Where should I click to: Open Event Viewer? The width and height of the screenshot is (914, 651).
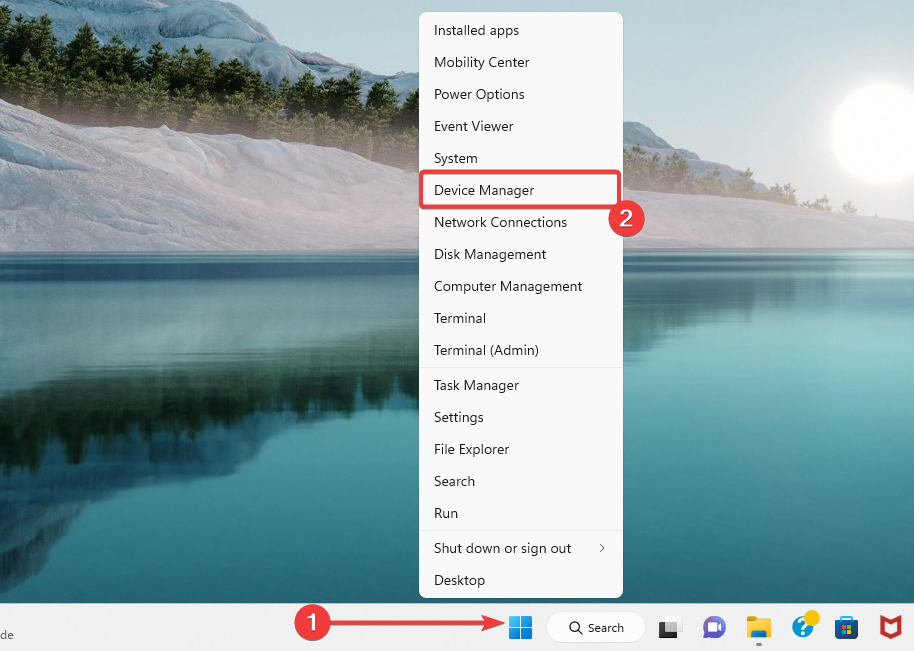(473, 126)
